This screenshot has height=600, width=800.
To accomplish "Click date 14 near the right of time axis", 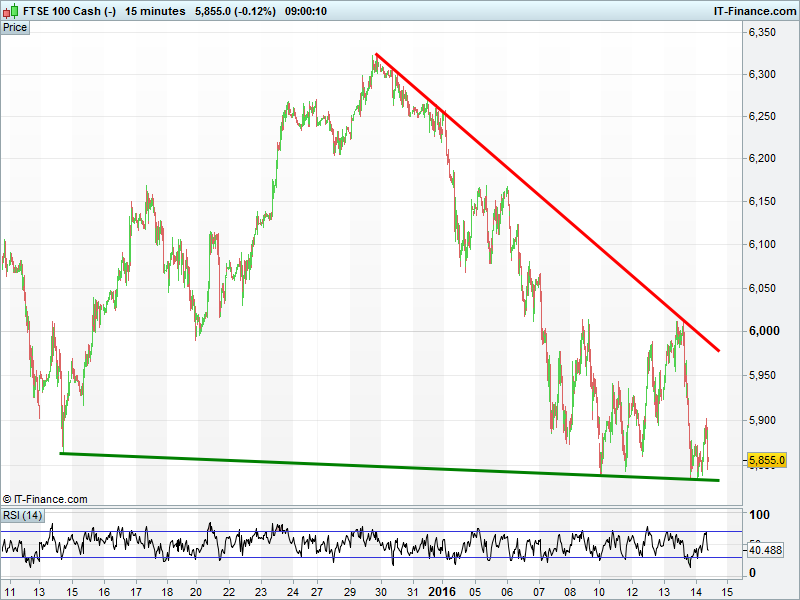I will coord(695,590).
